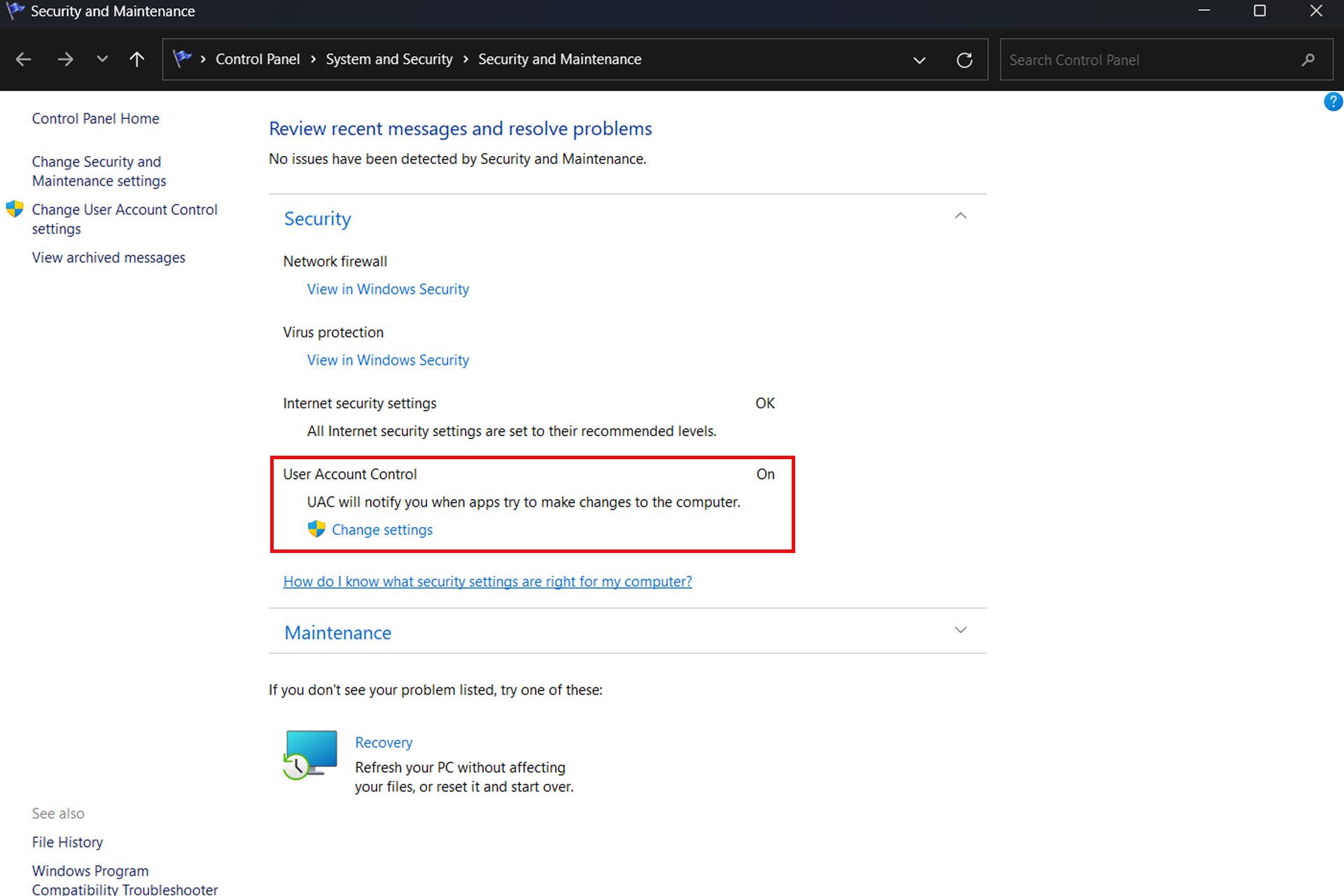Open Network firewall View in Windows Security

tap(388, 289)
